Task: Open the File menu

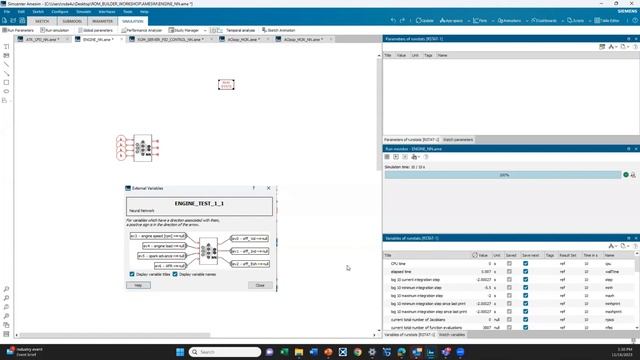Action: pyautogui.click(x=7, y=12)
